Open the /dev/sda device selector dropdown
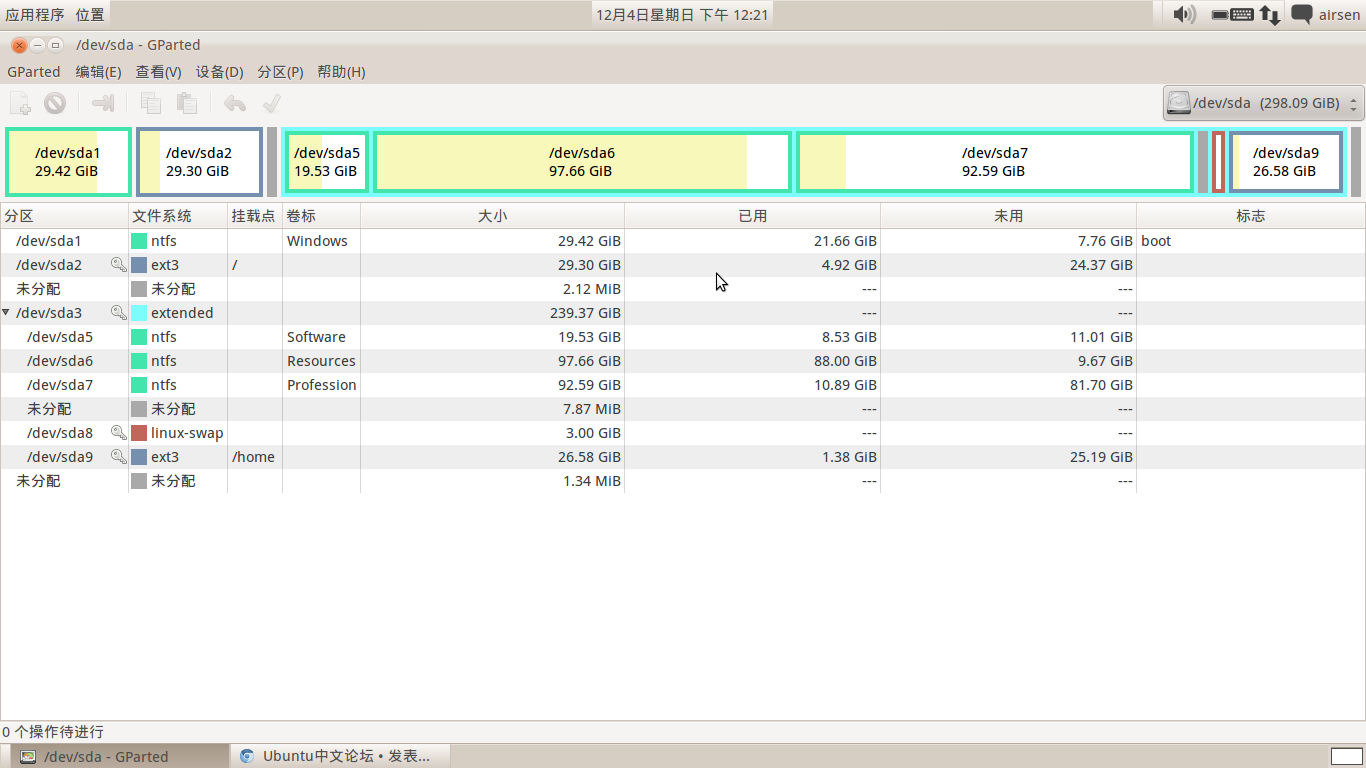This screenshot has height=768, width=1366. click(x=1263, y=103)
